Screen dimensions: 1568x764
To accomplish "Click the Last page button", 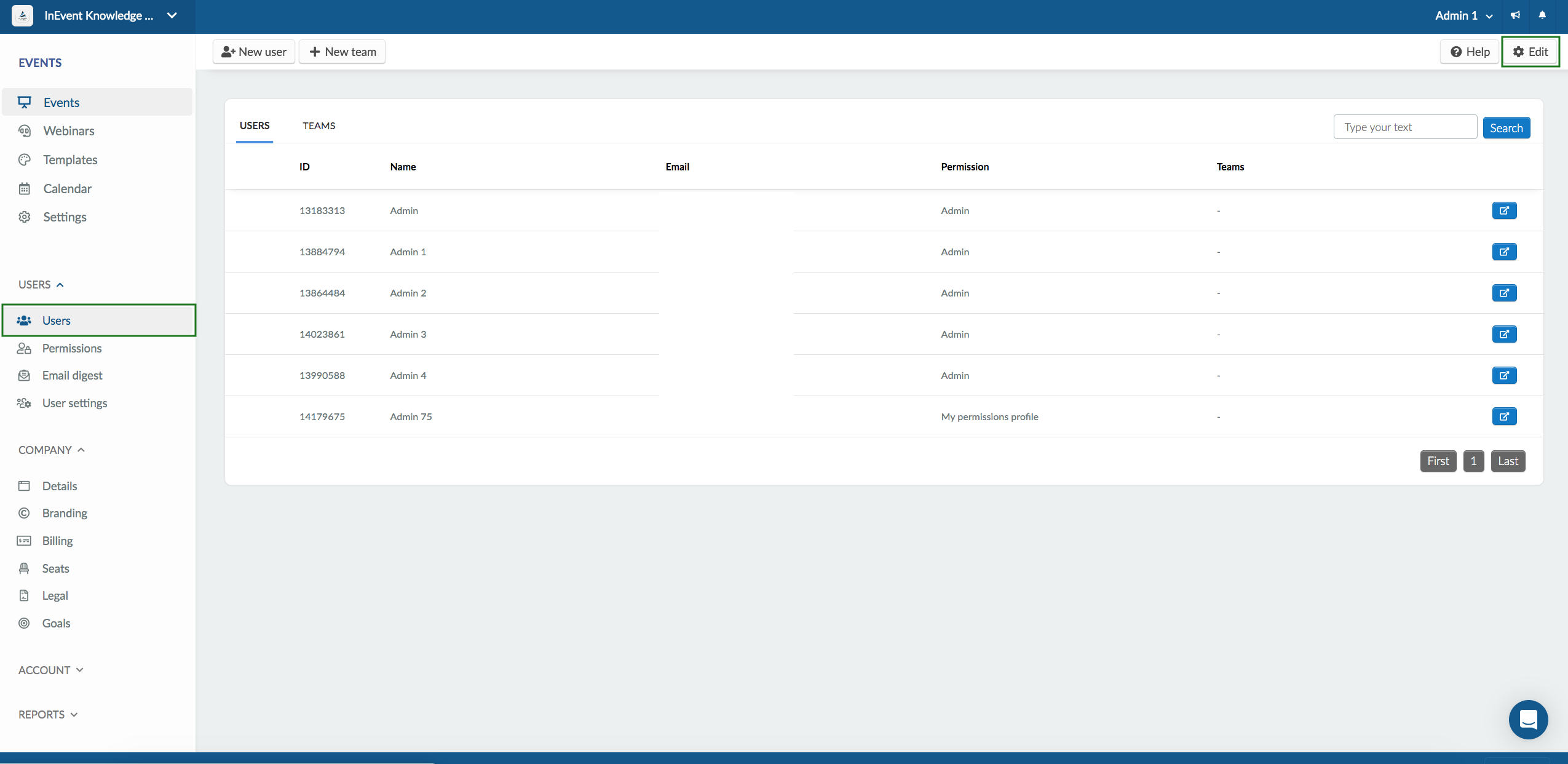I will (1508, 460).
